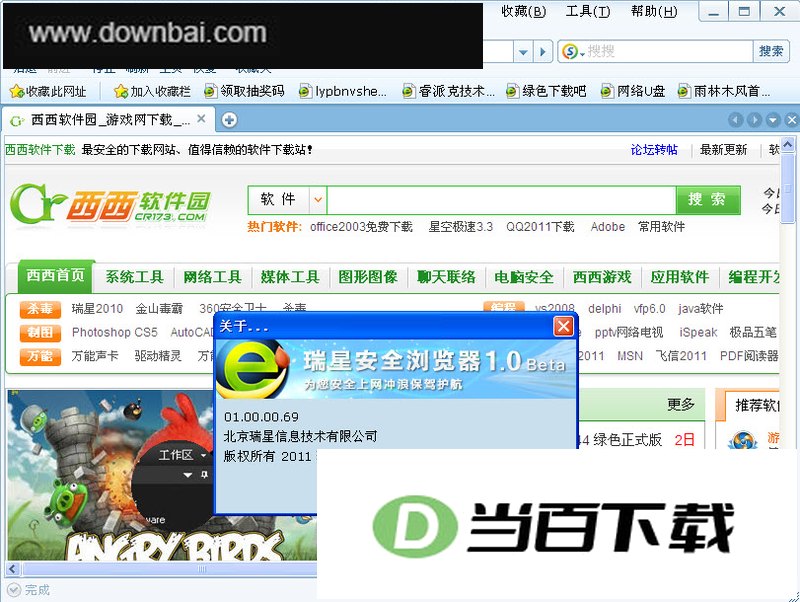This screenshot has width=800, height=602.
Task: Select the 西西游戏 nav tab
Action: click(602, 277)
